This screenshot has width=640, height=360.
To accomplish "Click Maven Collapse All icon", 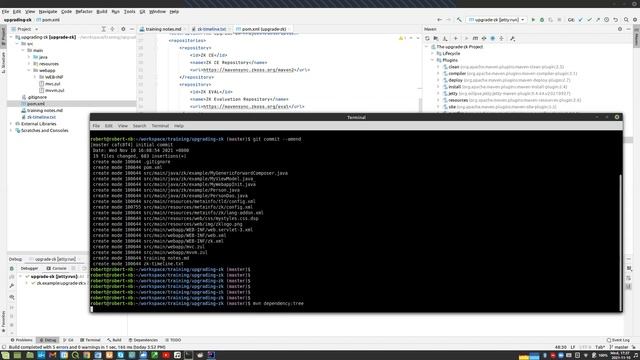I will point(501,38).
